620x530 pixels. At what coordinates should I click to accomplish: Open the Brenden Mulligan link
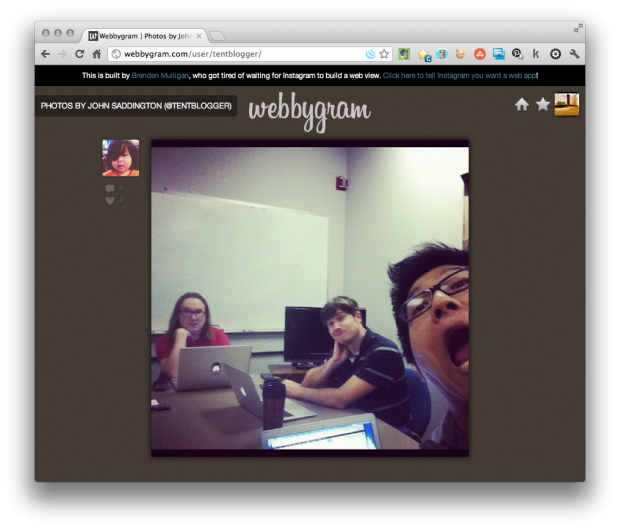click(x=160, y=76)
